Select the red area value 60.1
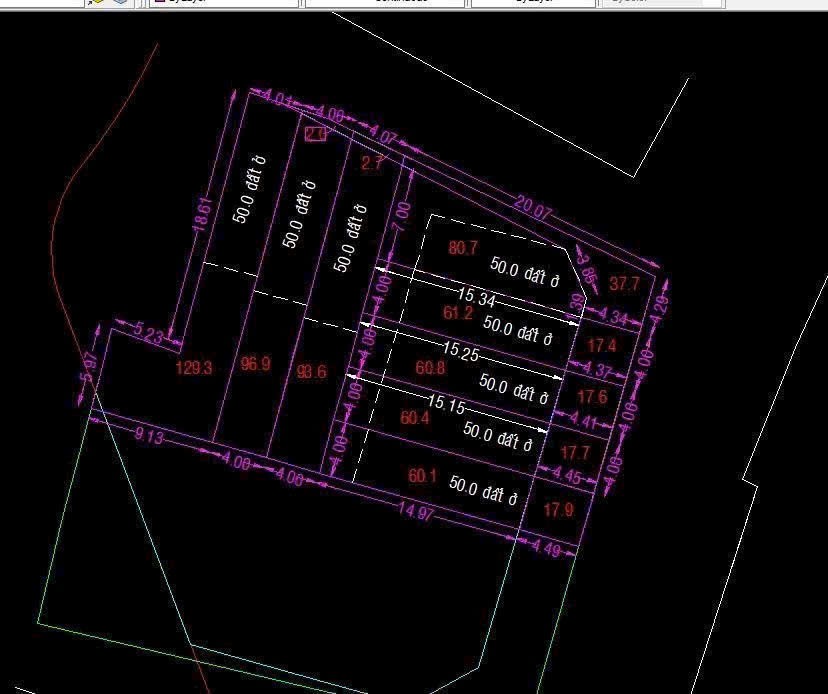This screenshot has width=828, height=694. click(x=422, y=476)
